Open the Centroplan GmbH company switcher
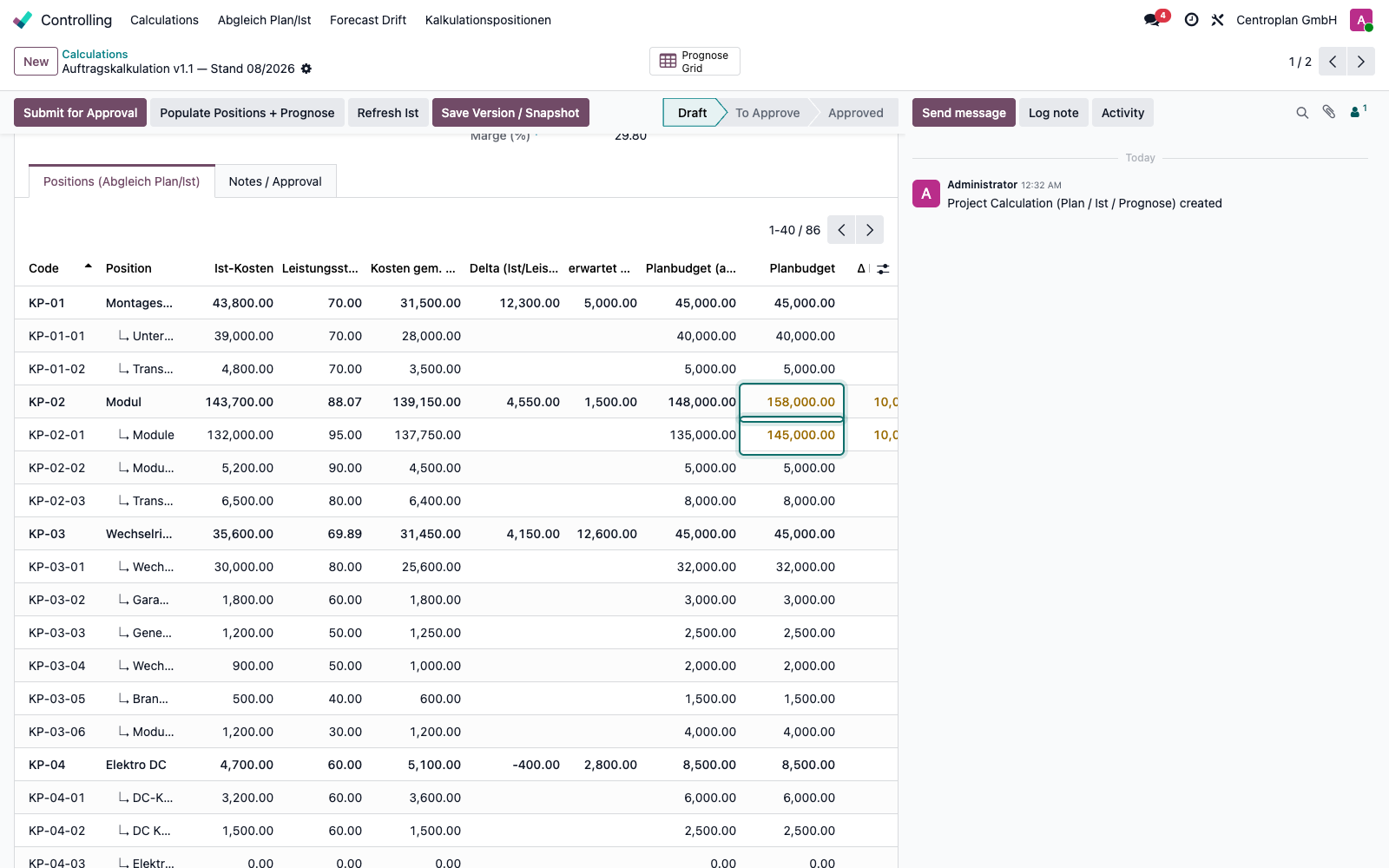The height and width of the screenshot is (868, 1389). click(x=1287, y=20)
